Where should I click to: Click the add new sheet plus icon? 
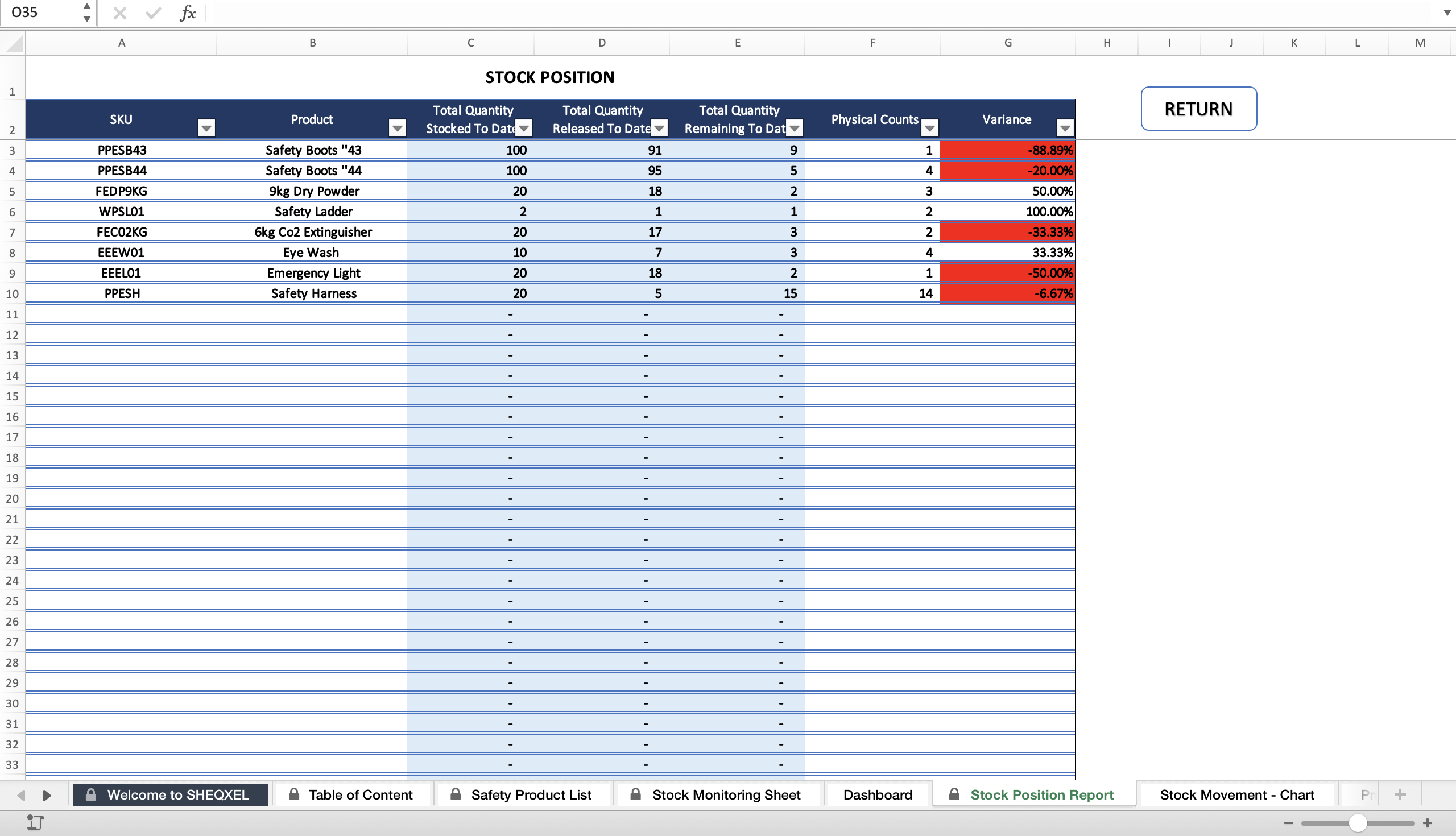[x=1400, y=794]
